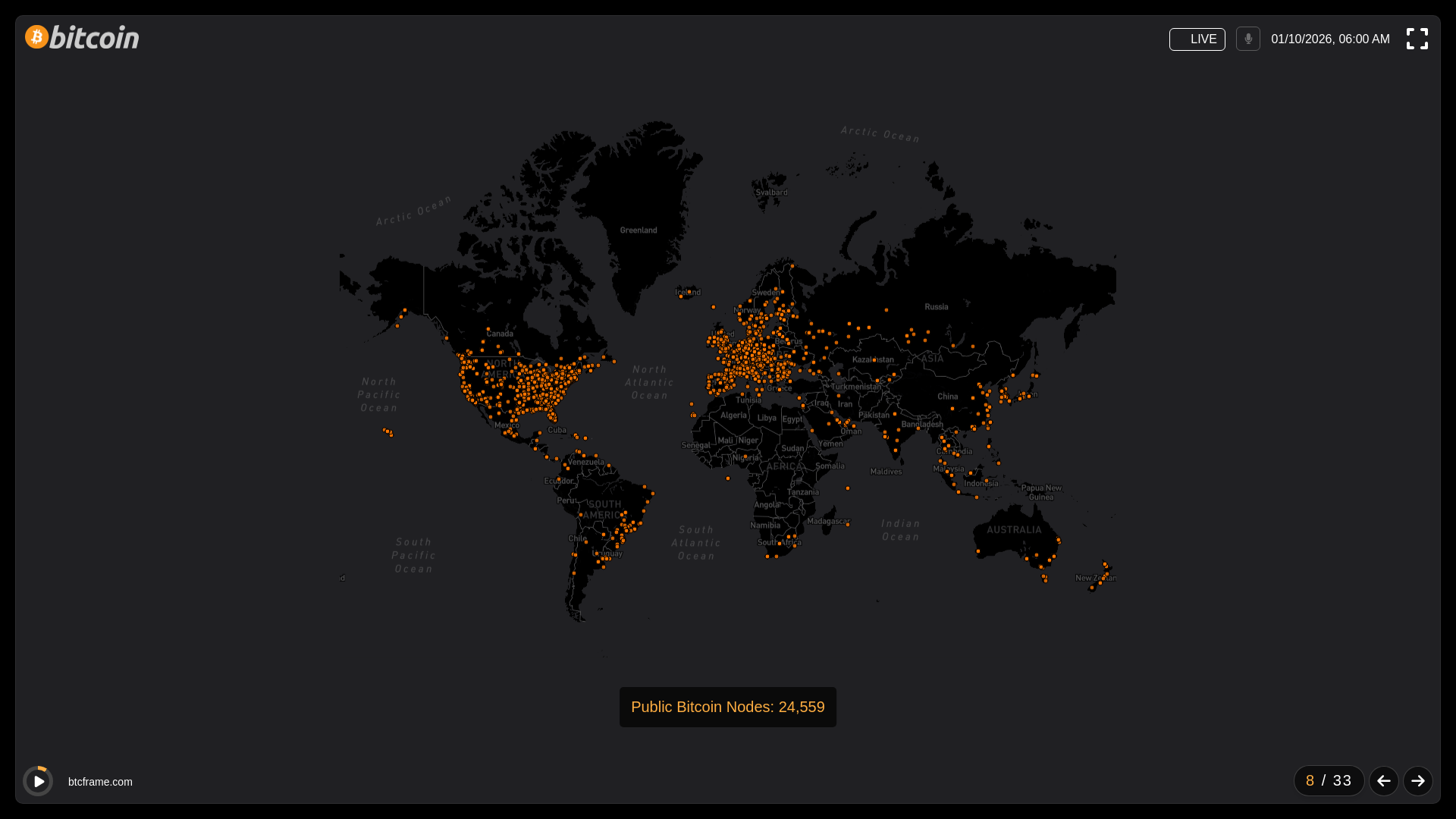
Task: Go to the next slide arrow
Action: pos(1417,780)
